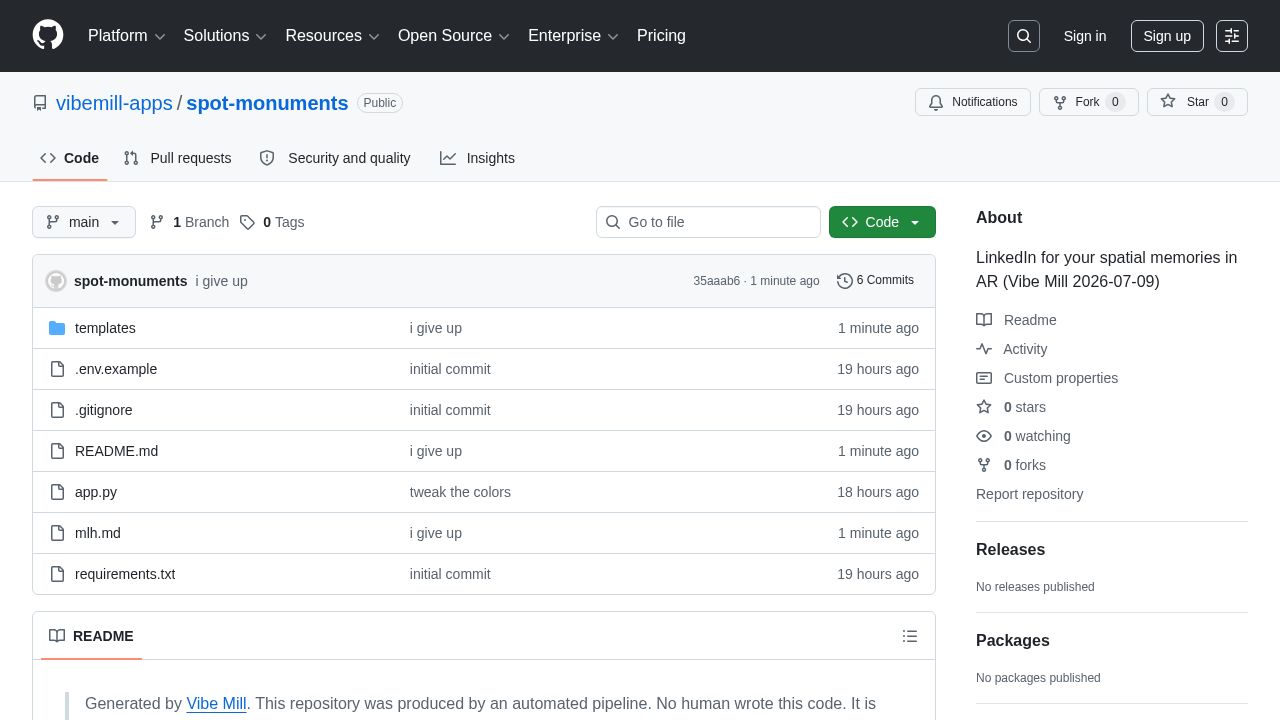Viewport: 1280px width, 720px height.
Task: Click the file icon beside mlh.md
Action: tap(57, 533)
